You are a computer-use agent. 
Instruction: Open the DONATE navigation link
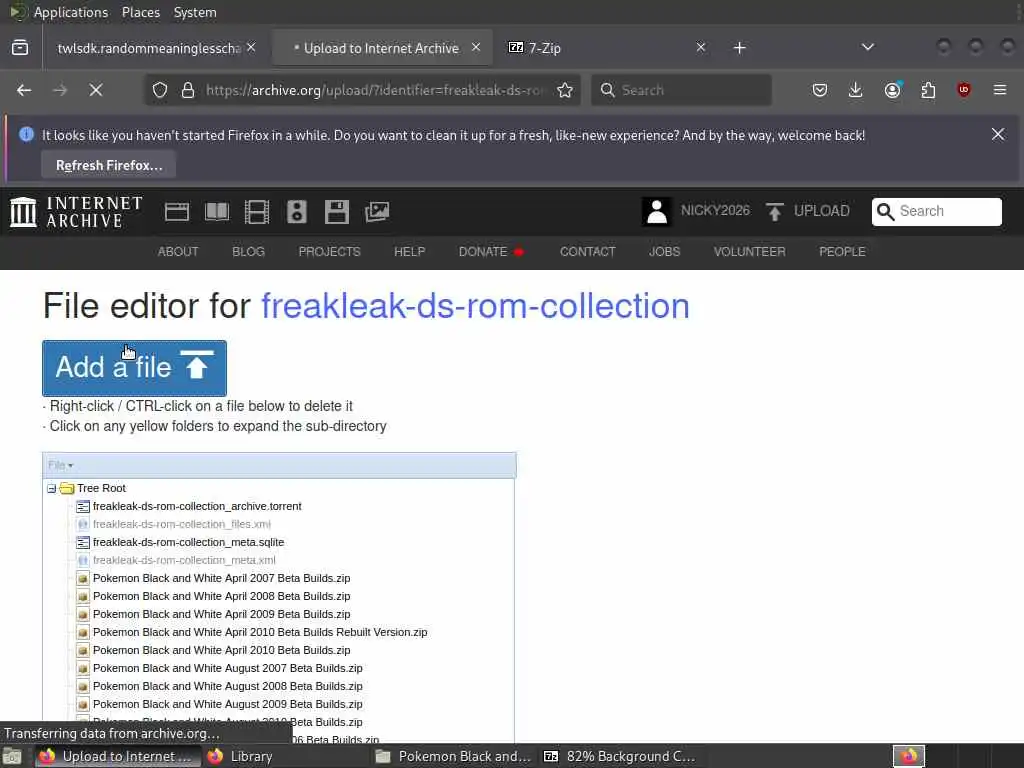[491, 252]
